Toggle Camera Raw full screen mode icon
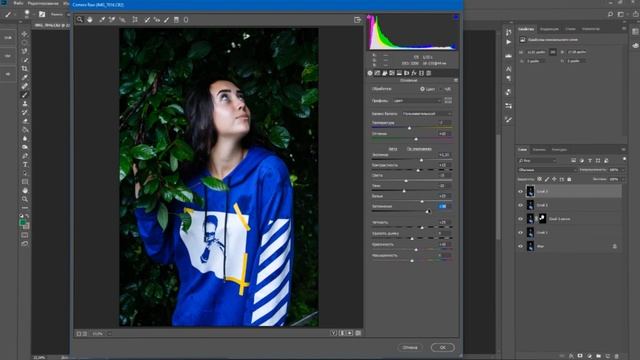This screenshot has width=640, height=360. [358, 20]
